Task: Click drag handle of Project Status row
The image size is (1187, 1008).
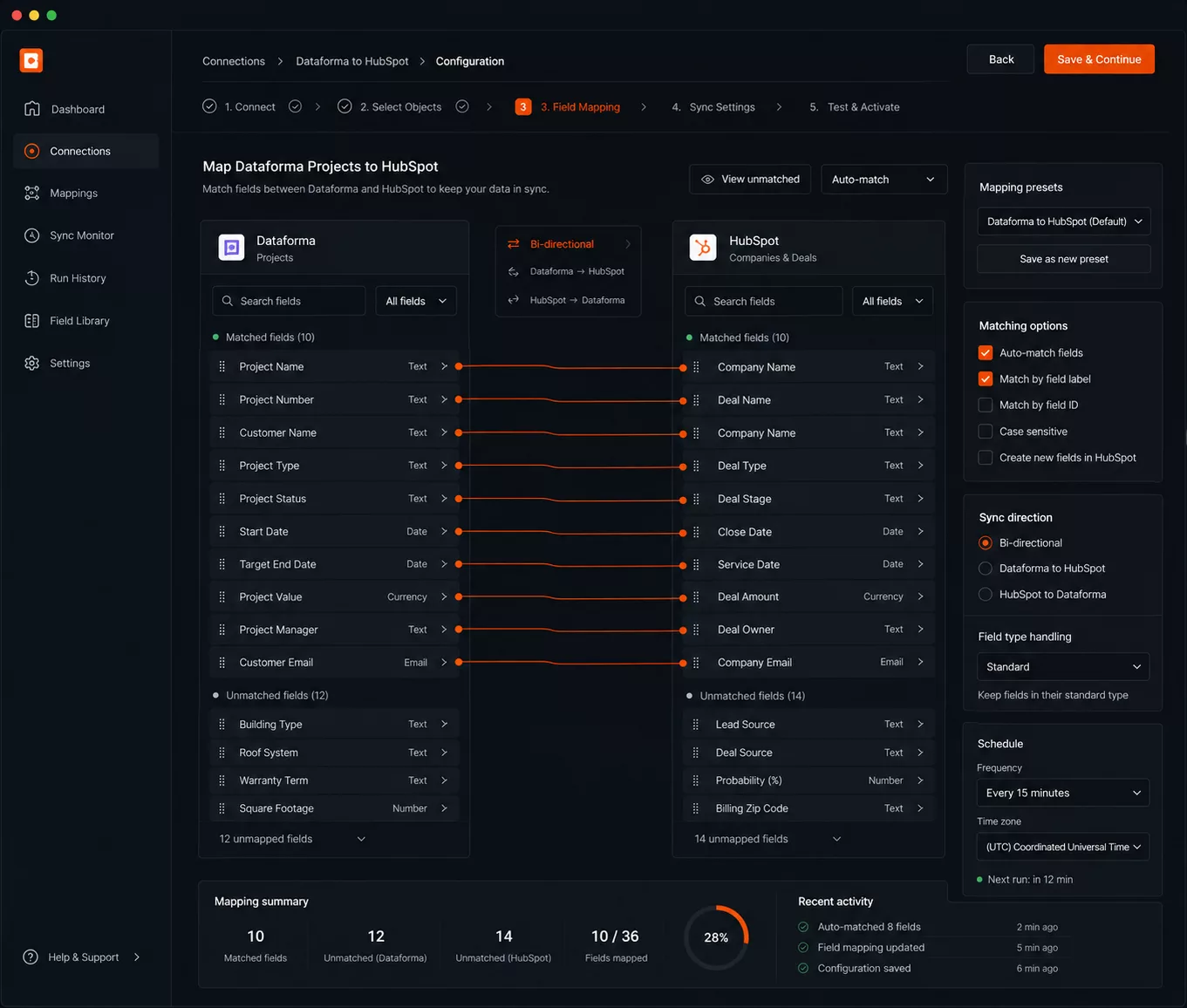Action: click(222, 499)
